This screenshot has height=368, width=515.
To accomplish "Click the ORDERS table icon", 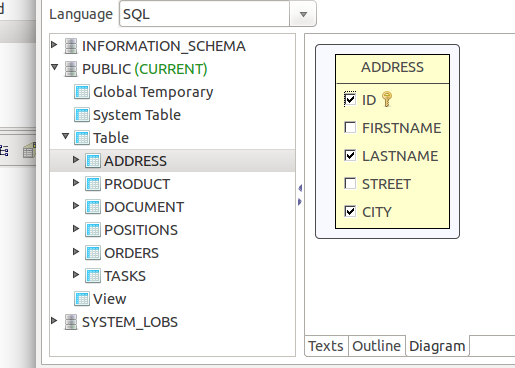I will (x=93, y=253).
